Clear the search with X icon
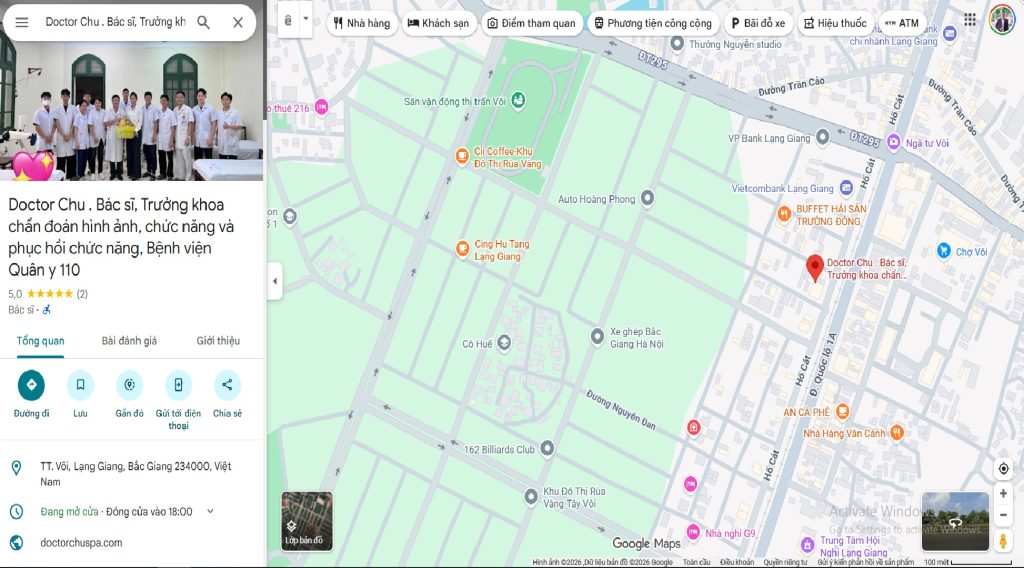This screenshot has height=568, width=1024. click(238, 22)
